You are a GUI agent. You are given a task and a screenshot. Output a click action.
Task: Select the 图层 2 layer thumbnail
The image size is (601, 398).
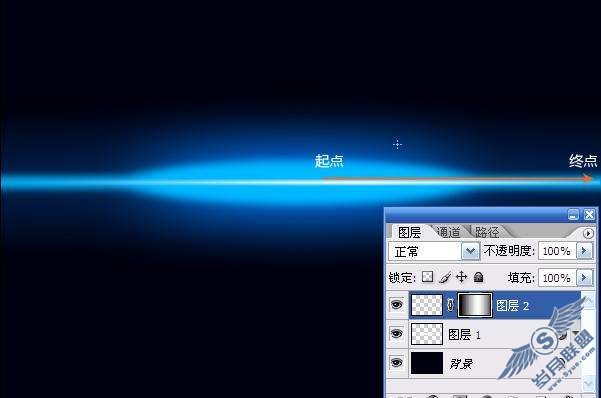pos(427,305)
